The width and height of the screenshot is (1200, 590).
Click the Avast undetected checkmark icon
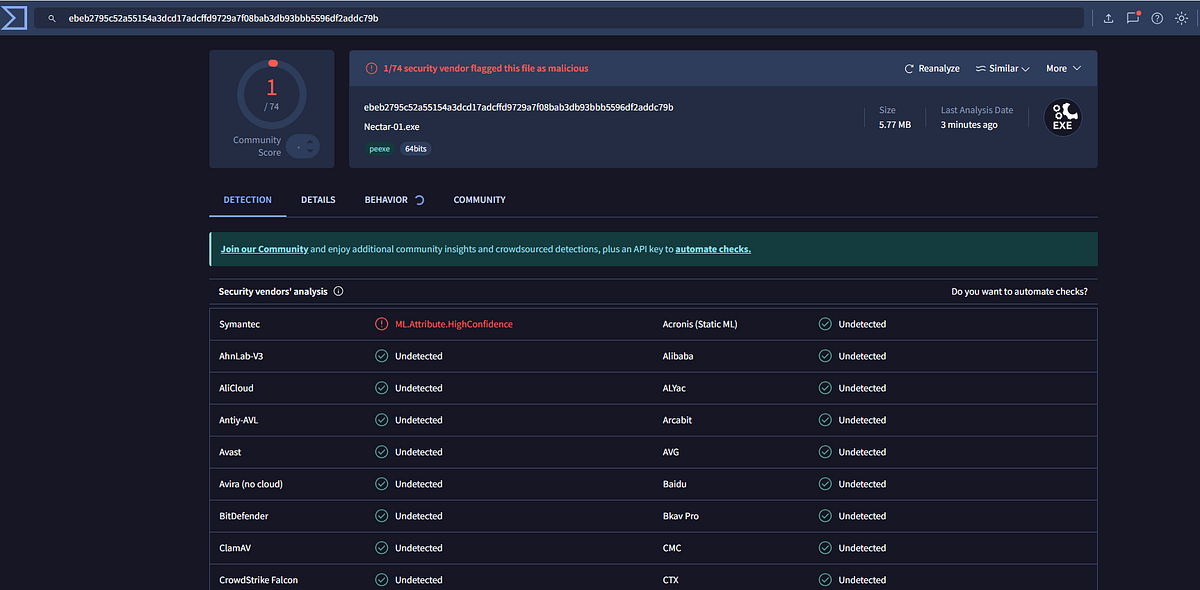click(381, 452)
